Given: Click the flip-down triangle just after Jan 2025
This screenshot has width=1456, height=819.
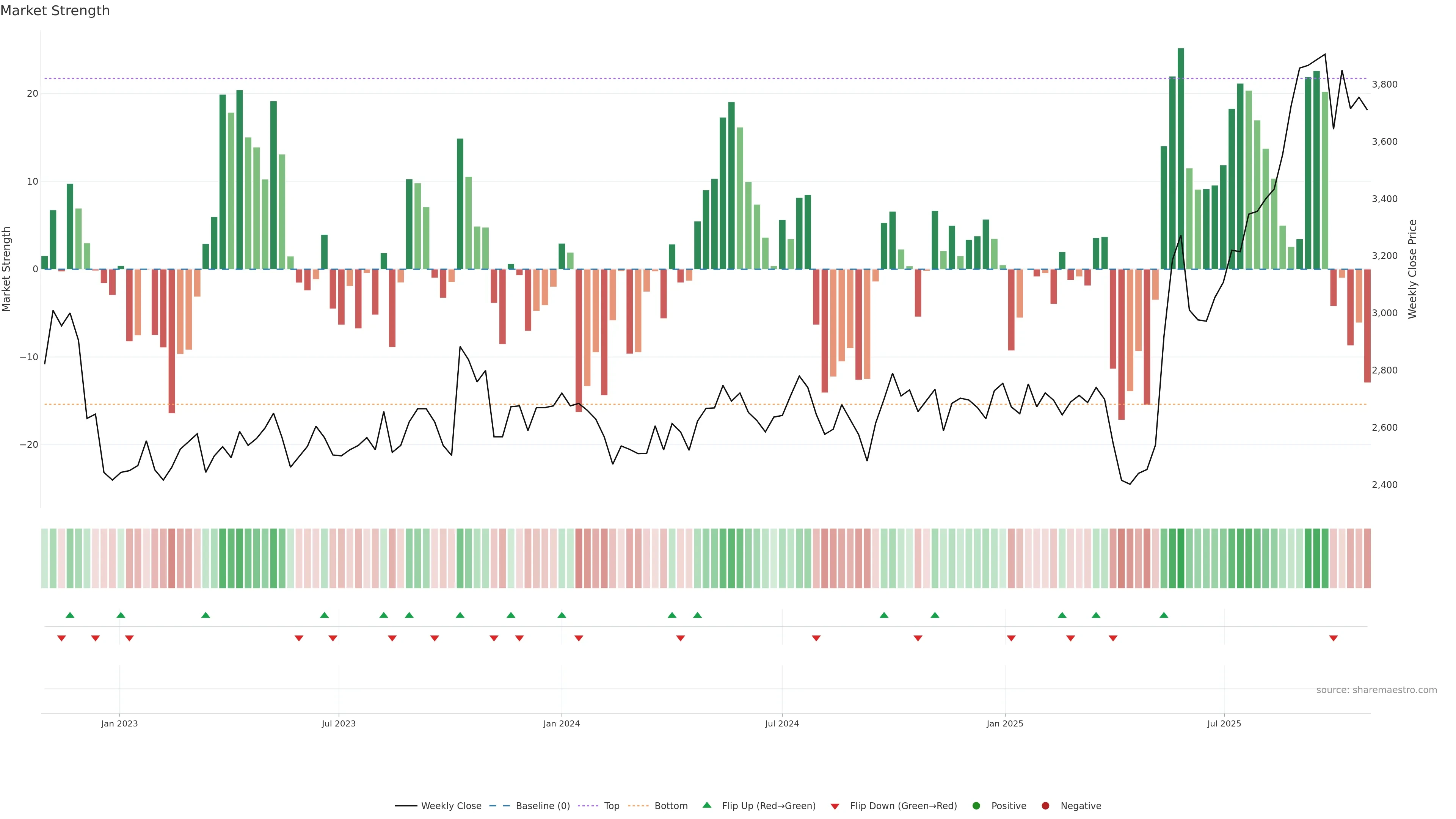Looking at the screenshot, I should pyautogui.click(x=1011, y=638).
